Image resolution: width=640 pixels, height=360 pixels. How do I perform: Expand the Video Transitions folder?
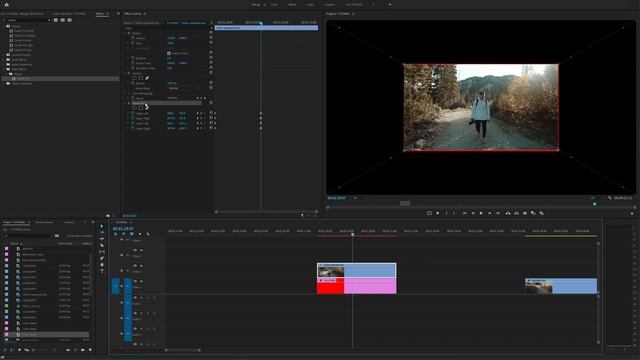4,84
